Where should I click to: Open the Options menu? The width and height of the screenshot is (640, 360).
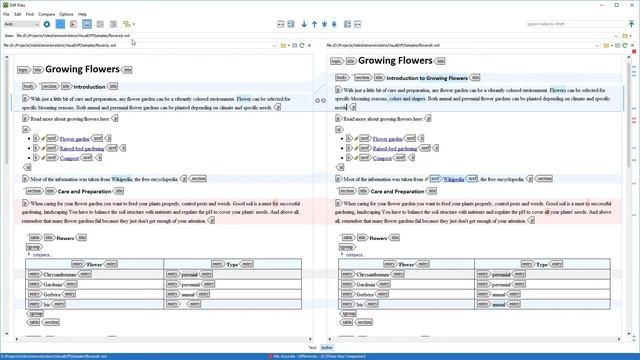pos(66,14)
